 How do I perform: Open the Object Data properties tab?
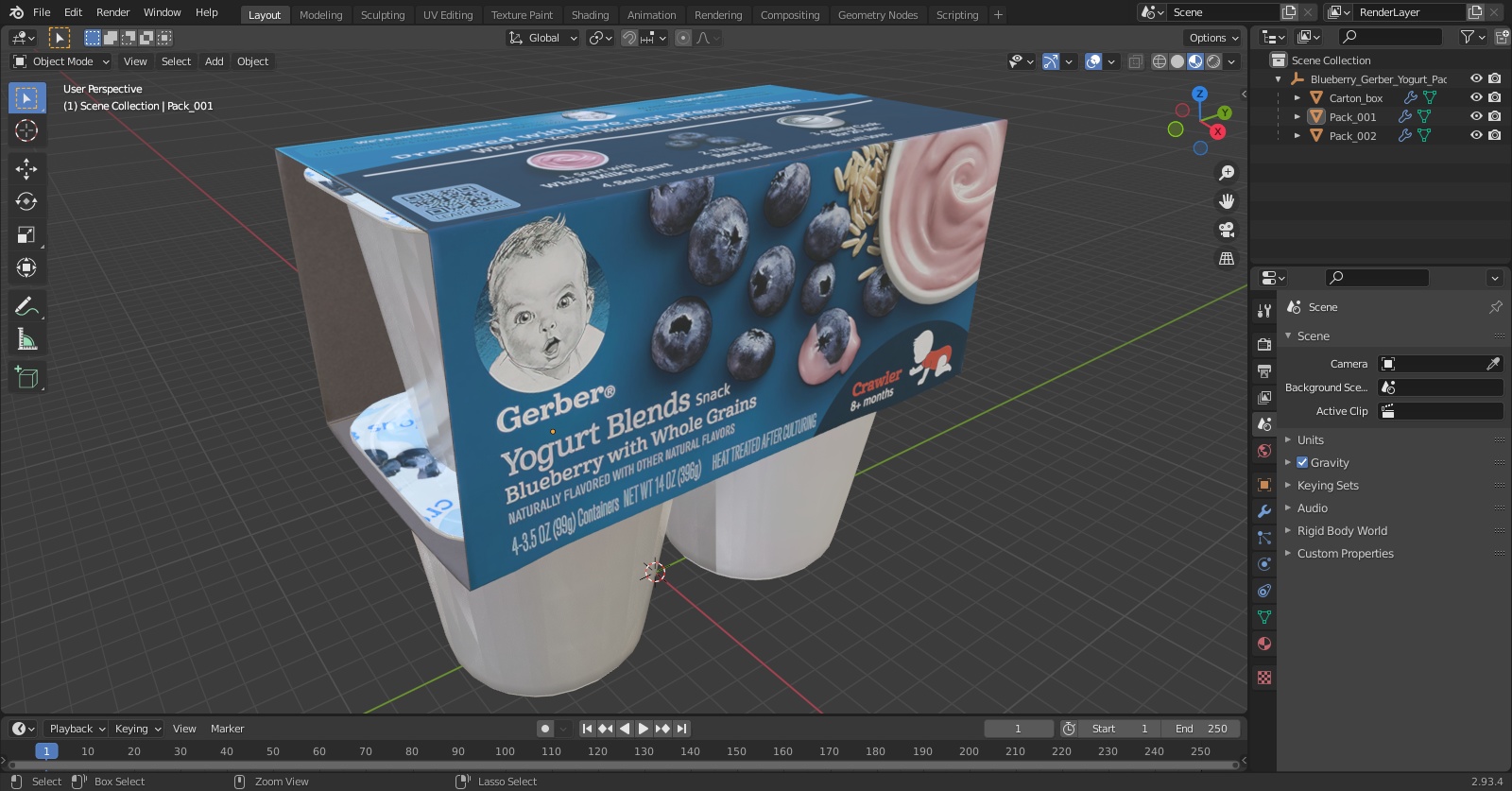click(1264, 617)
